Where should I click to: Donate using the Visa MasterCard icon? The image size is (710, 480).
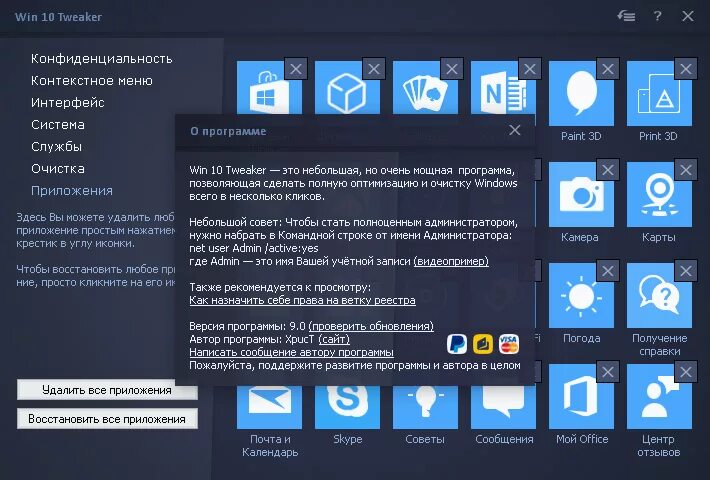pos(509,344)
